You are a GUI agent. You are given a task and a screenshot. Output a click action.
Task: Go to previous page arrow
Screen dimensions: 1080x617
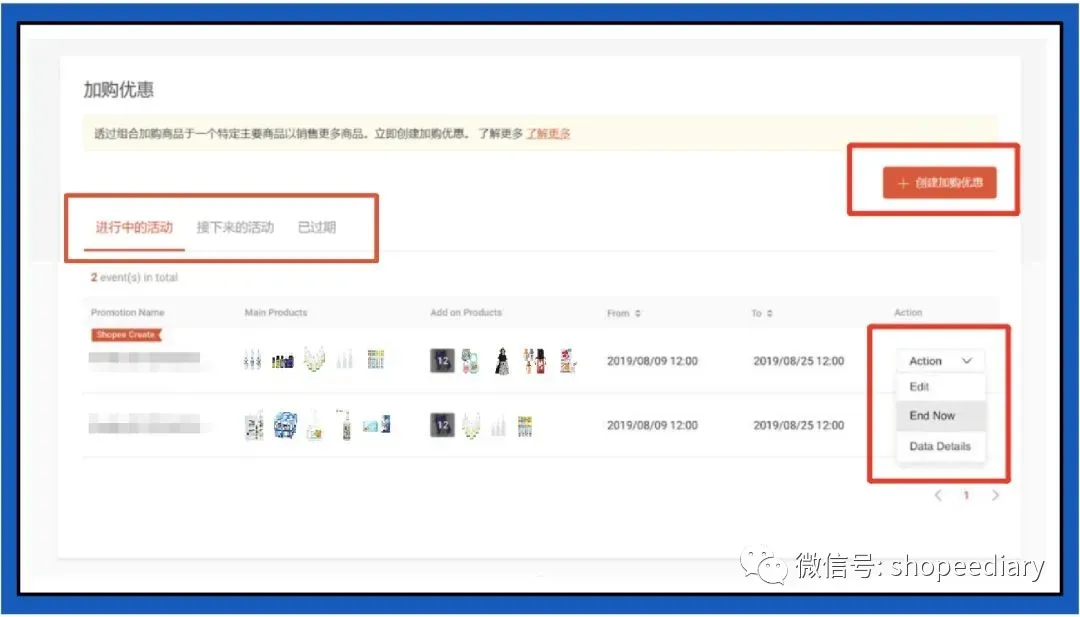coord(937,495)
